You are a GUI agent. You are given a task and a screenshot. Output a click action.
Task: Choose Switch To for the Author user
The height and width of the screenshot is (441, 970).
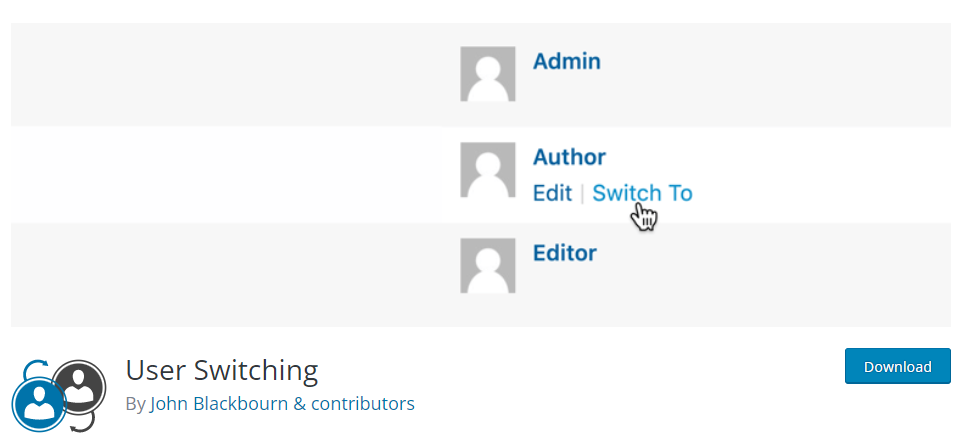(x=642, y=193)
